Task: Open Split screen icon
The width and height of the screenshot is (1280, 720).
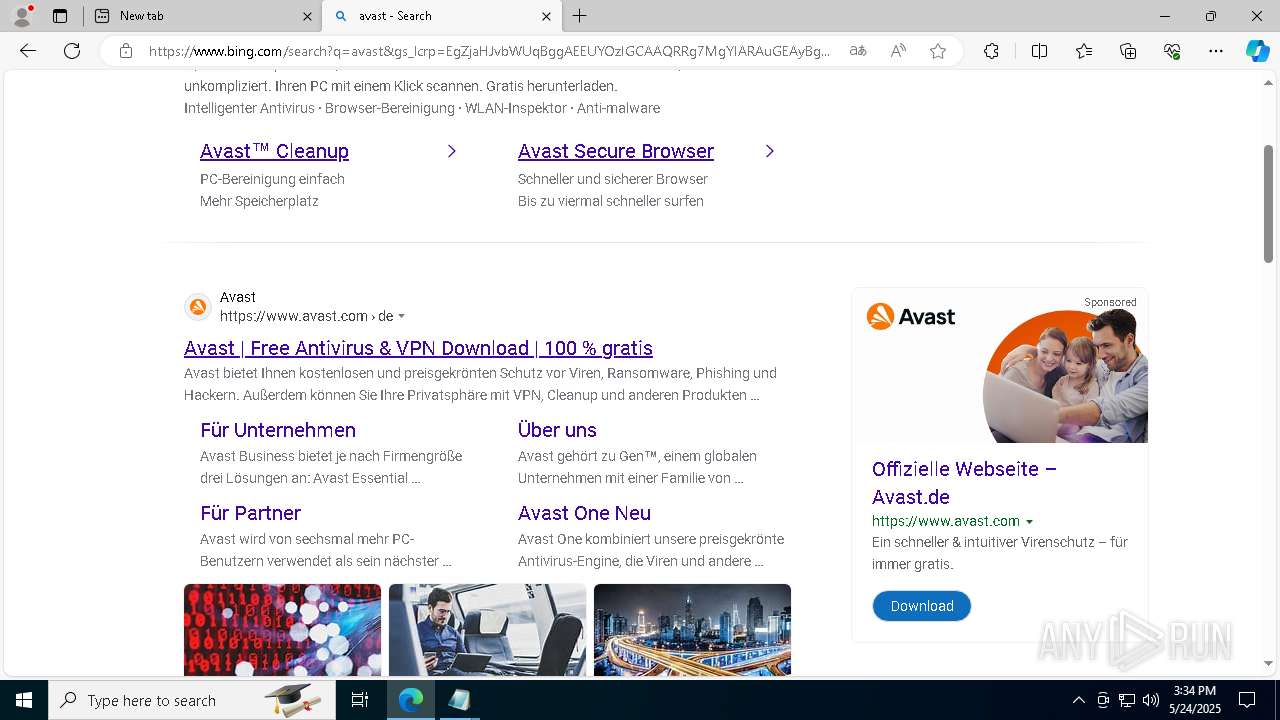Action: click(x=1039, y=51)
